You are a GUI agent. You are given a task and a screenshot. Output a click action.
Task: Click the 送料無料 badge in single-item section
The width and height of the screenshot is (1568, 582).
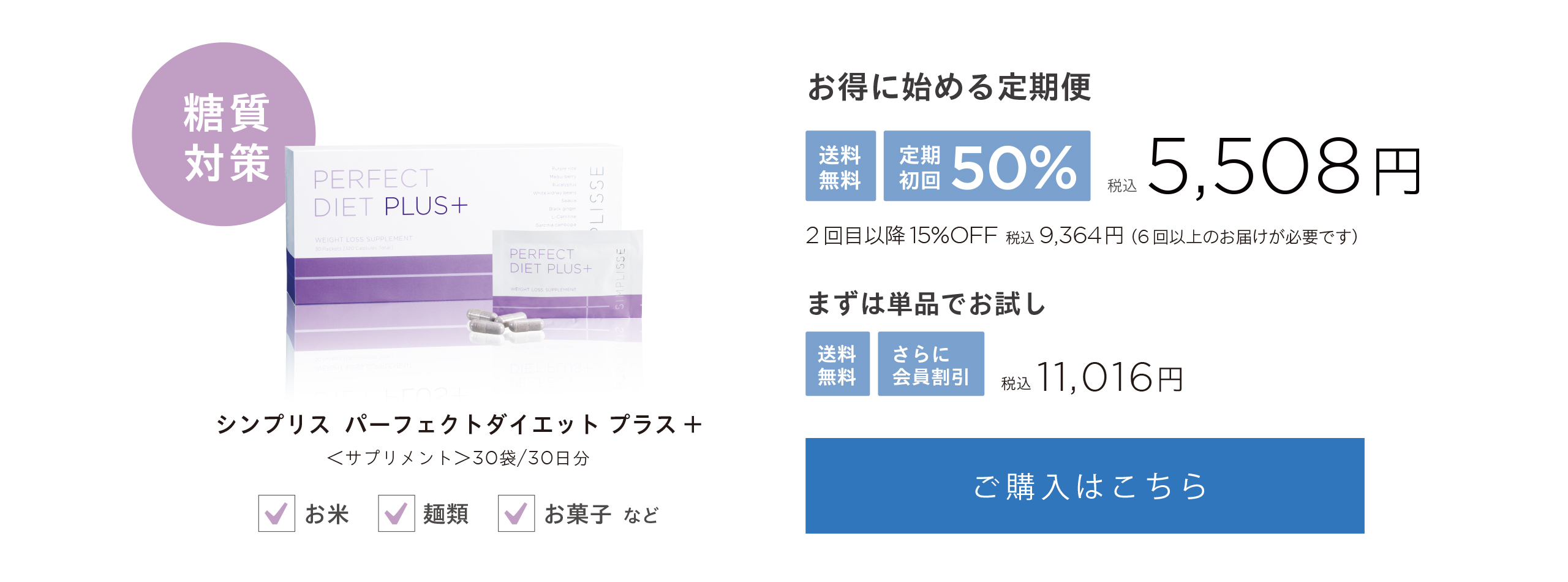tap(837, 364)
